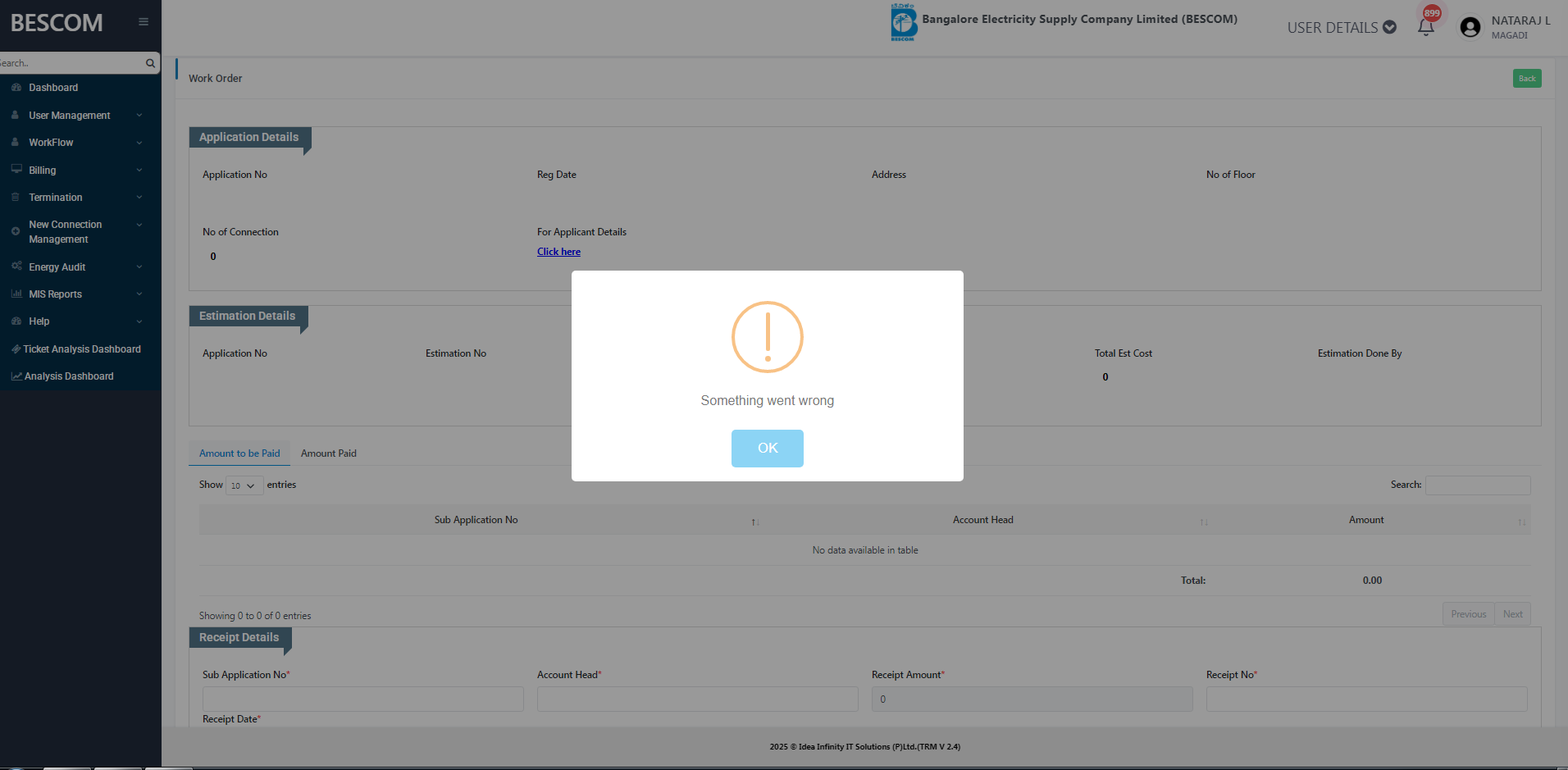Expand the MIS Reports menu chevron
Viewport: 1568px width, 770px height.
pyautogui.click(x=139, y=294)
